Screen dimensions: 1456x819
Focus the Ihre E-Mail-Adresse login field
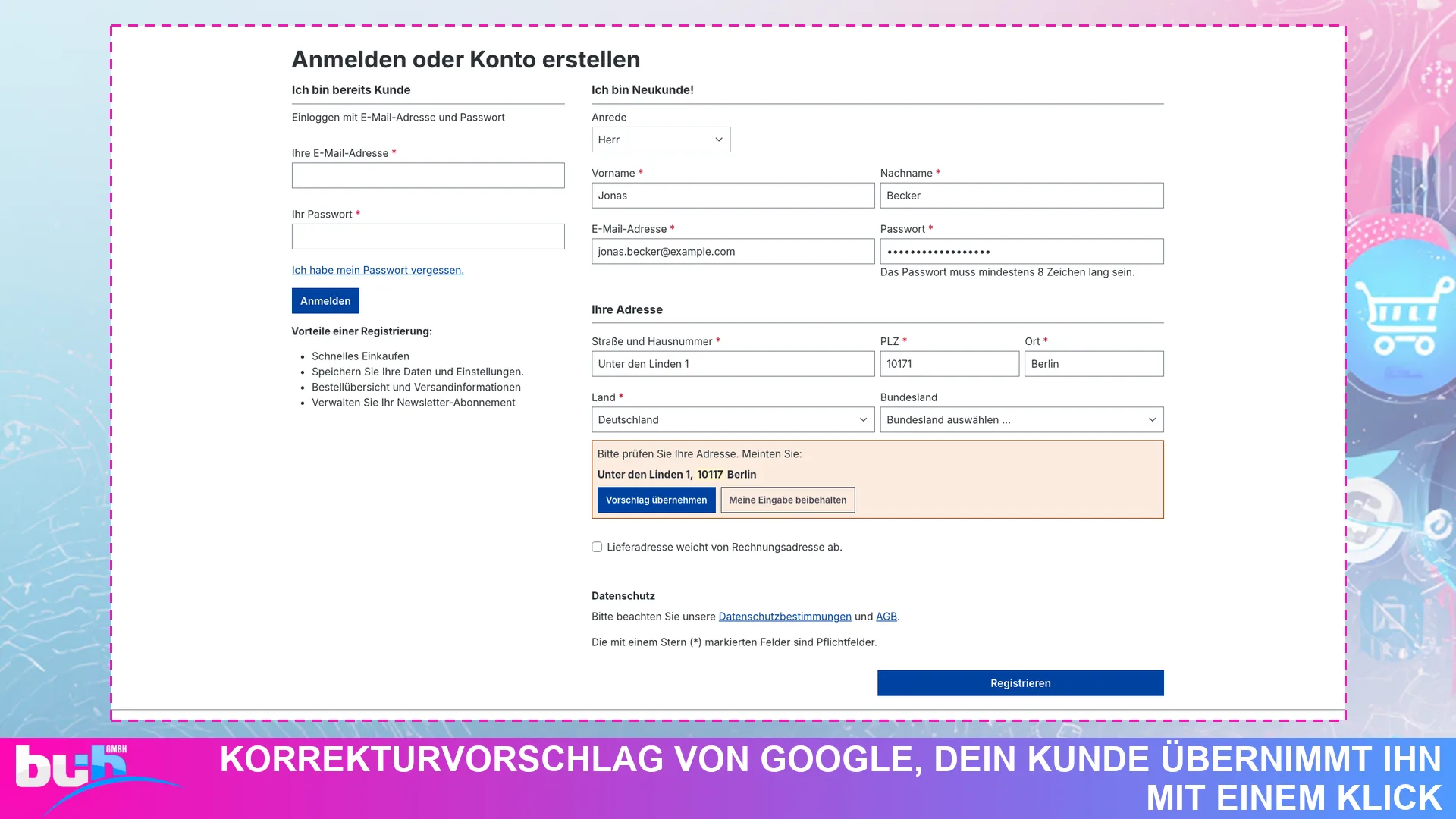[428, 175]
